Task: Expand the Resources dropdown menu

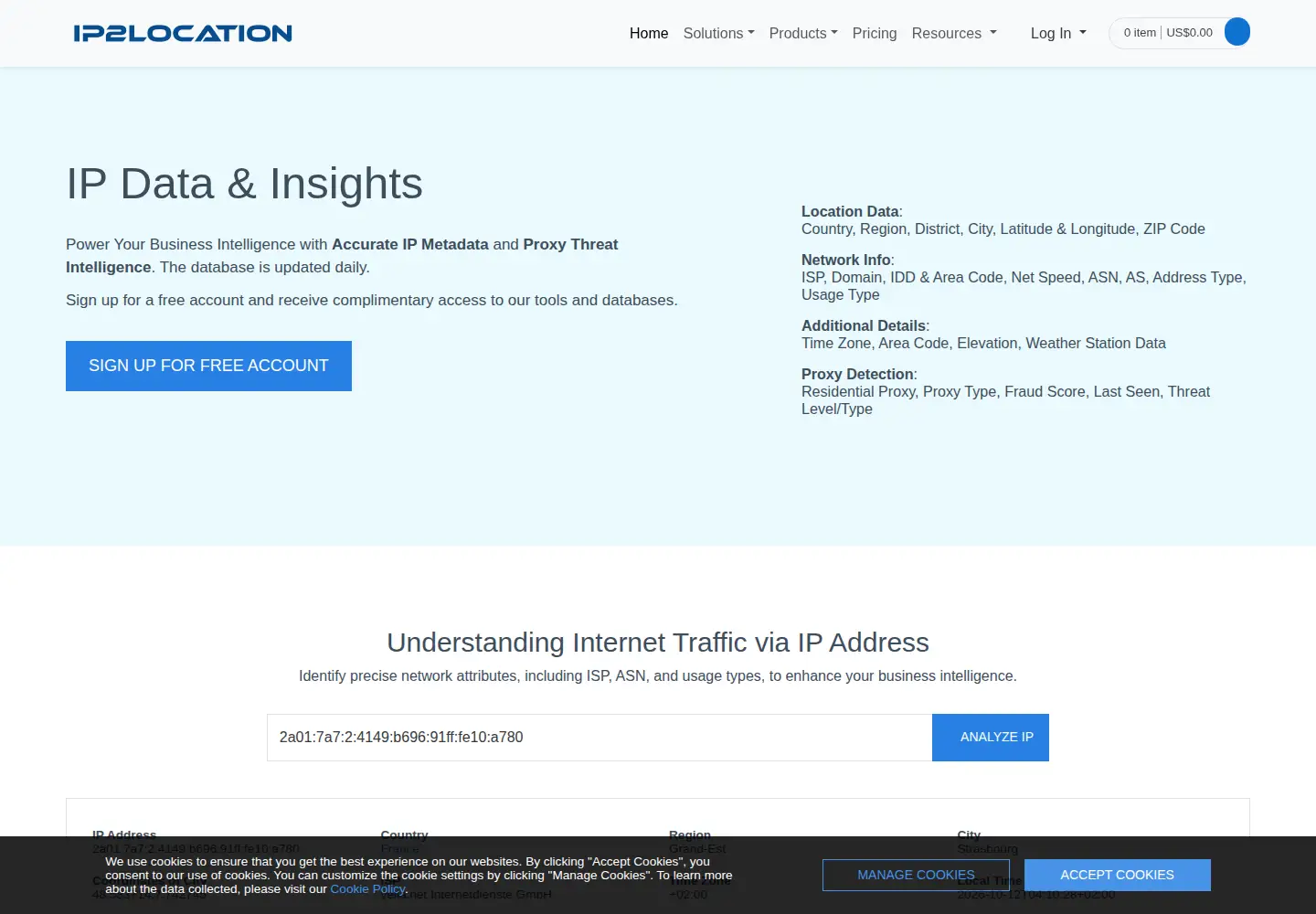Action: click(x=954, y=33)
